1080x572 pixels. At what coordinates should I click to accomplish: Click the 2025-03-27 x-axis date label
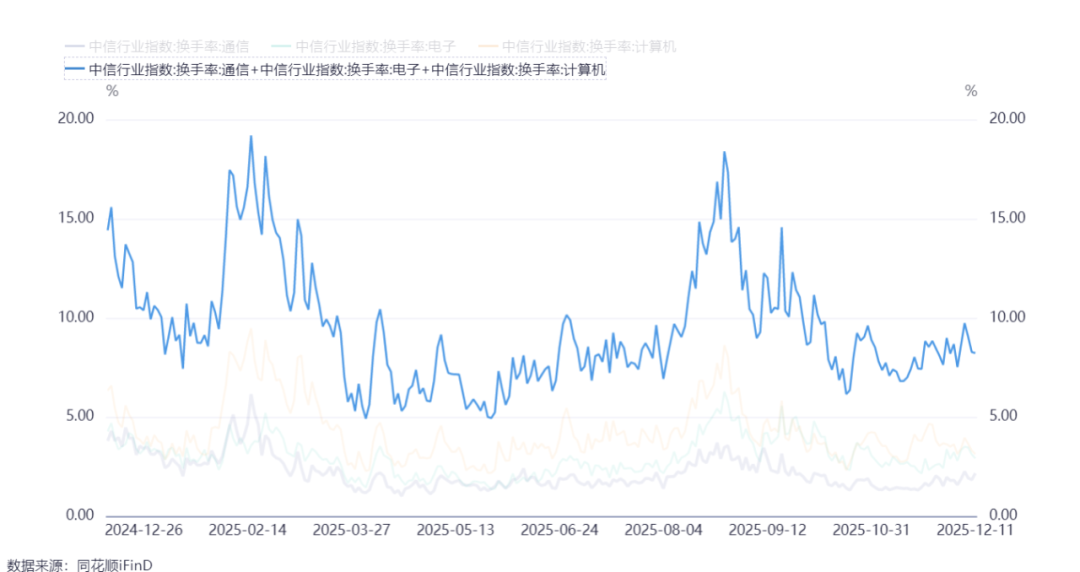click(x=352, y=530)
